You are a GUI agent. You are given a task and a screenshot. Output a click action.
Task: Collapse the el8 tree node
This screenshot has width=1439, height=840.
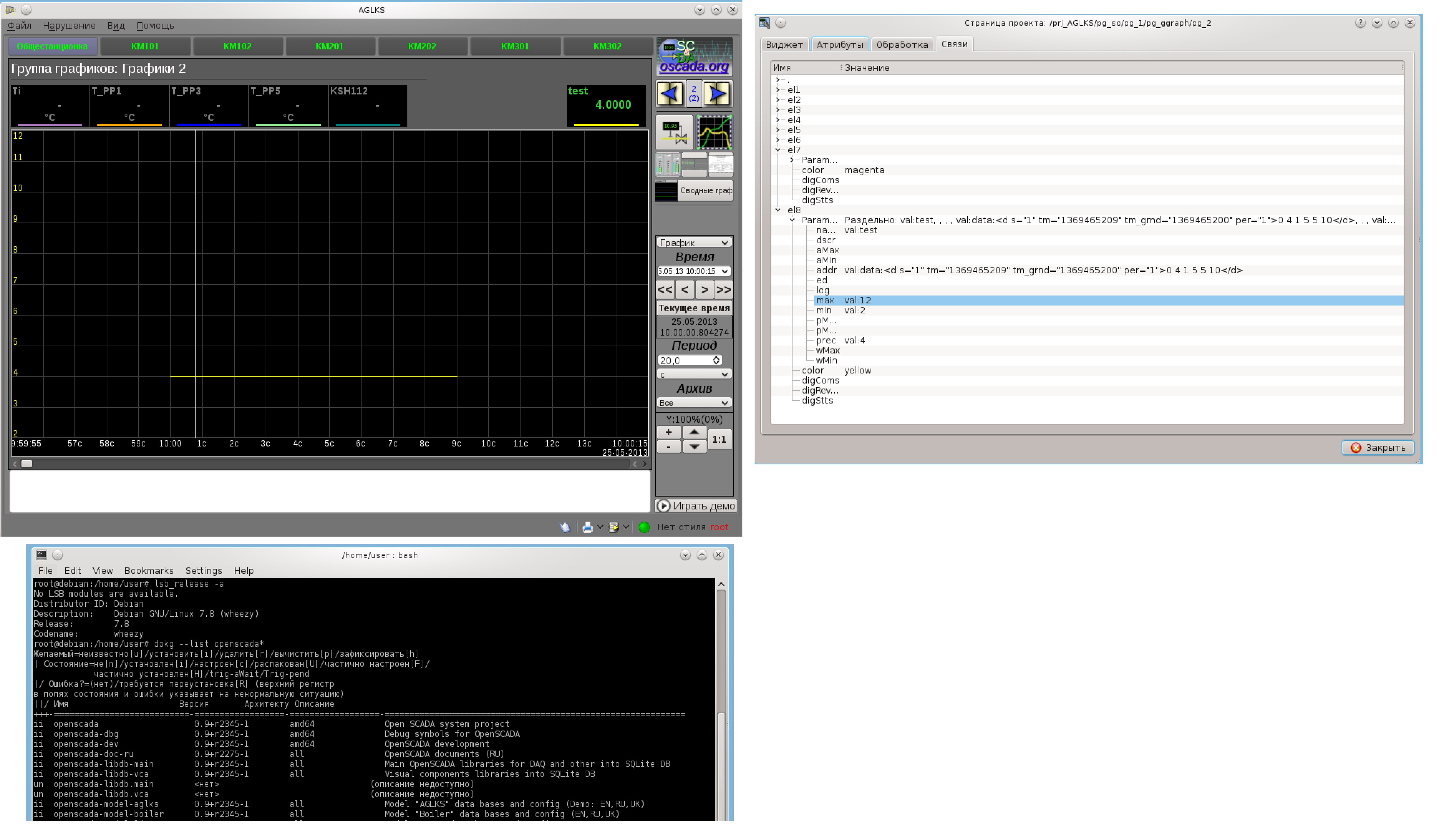[x=778, y=210]
